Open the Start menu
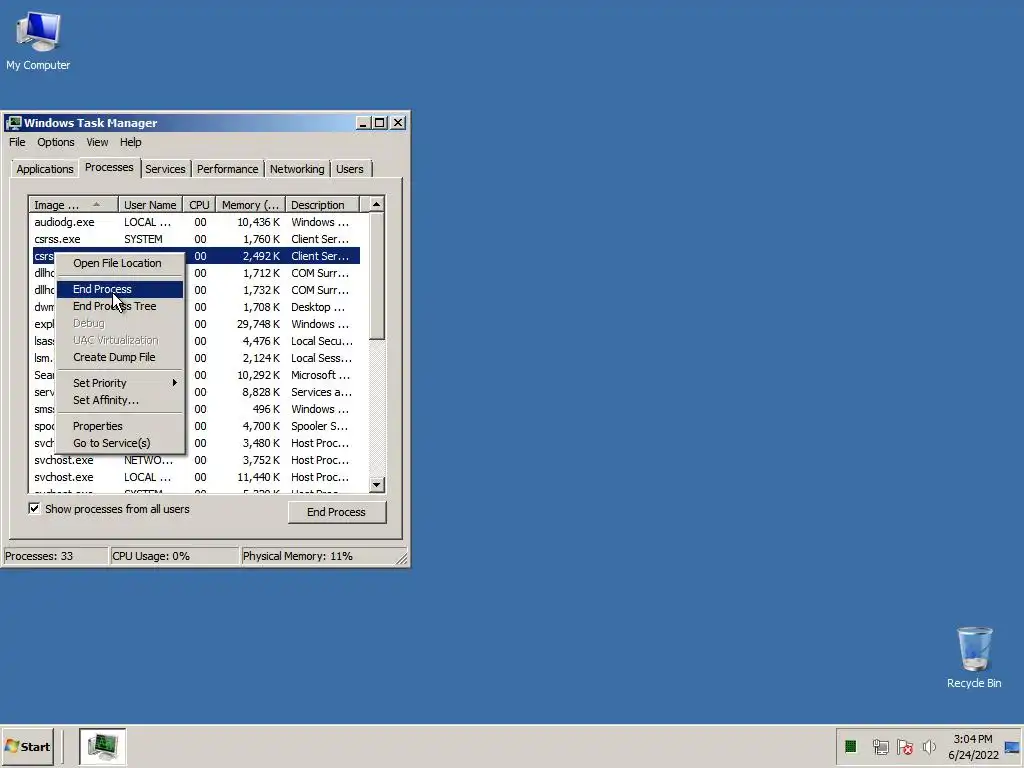 [x=27, y=746]
